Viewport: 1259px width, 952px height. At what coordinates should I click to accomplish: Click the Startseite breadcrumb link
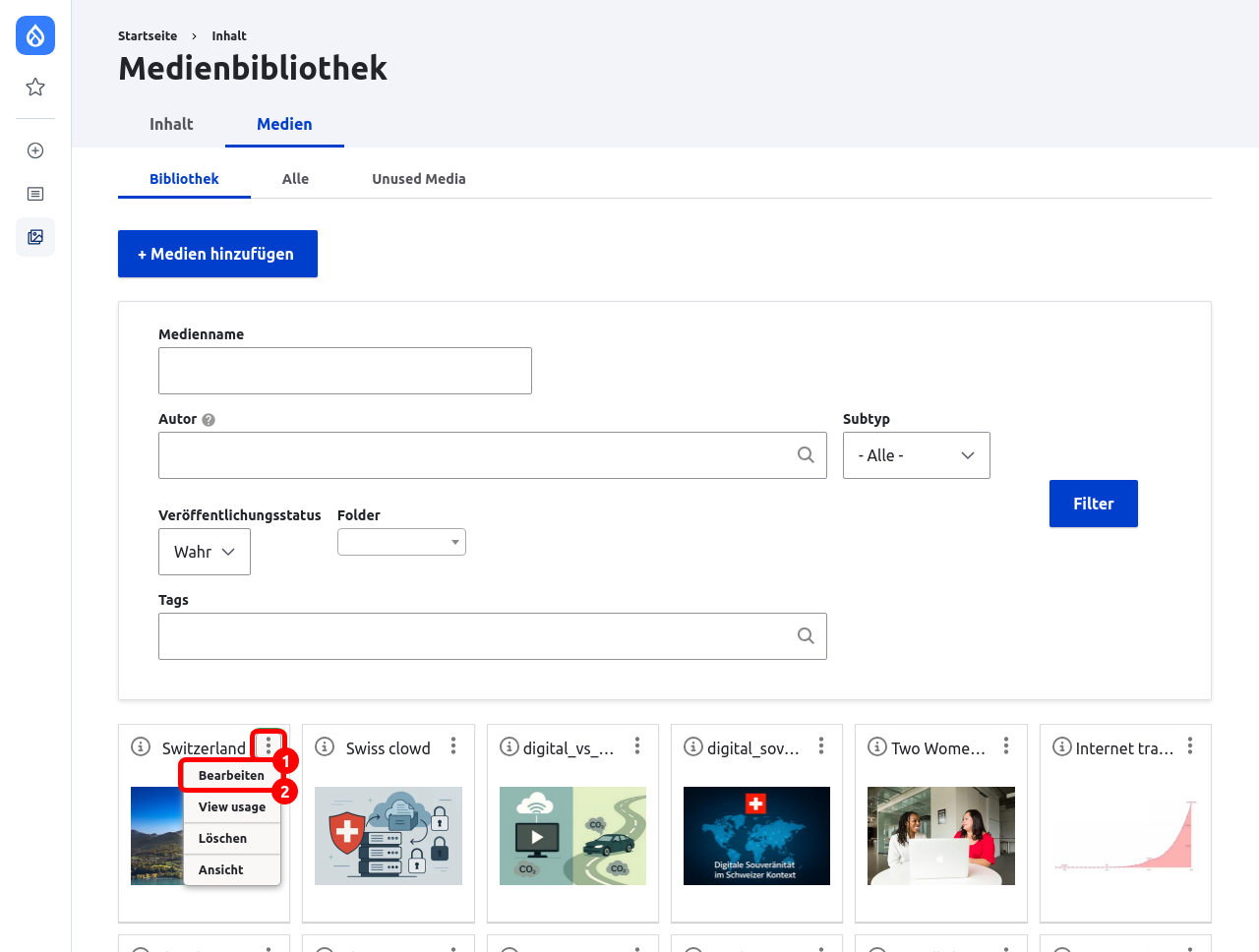coord(148,35)
